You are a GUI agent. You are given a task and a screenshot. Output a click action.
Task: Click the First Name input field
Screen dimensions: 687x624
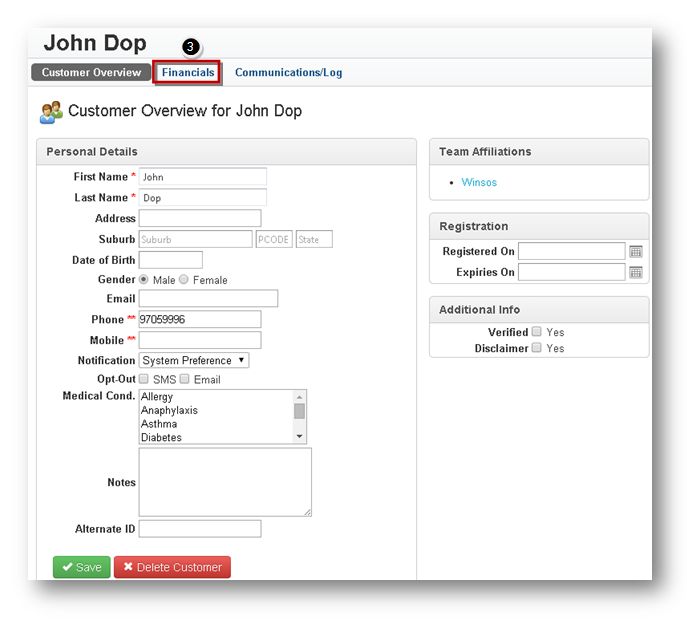click(x=202, y=177)
